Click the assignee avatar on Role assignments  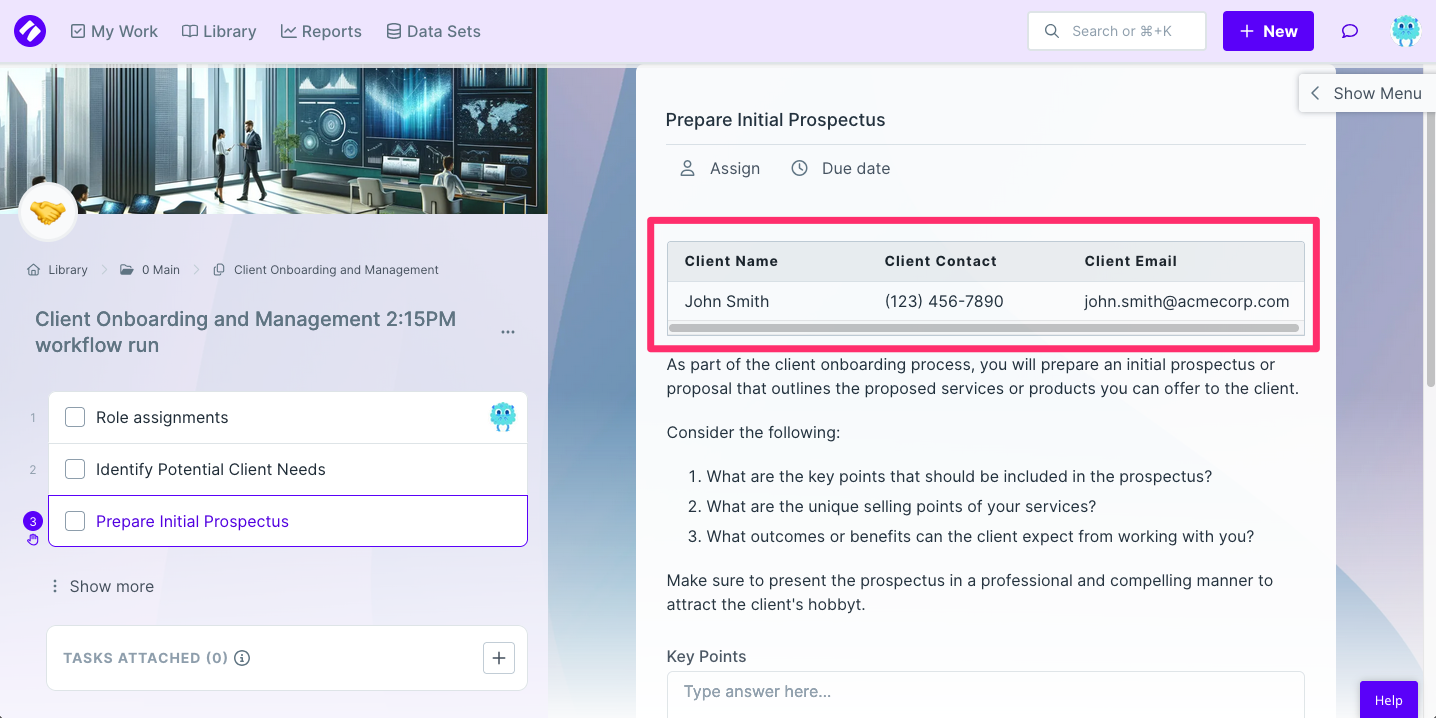(x=503, y=417)
